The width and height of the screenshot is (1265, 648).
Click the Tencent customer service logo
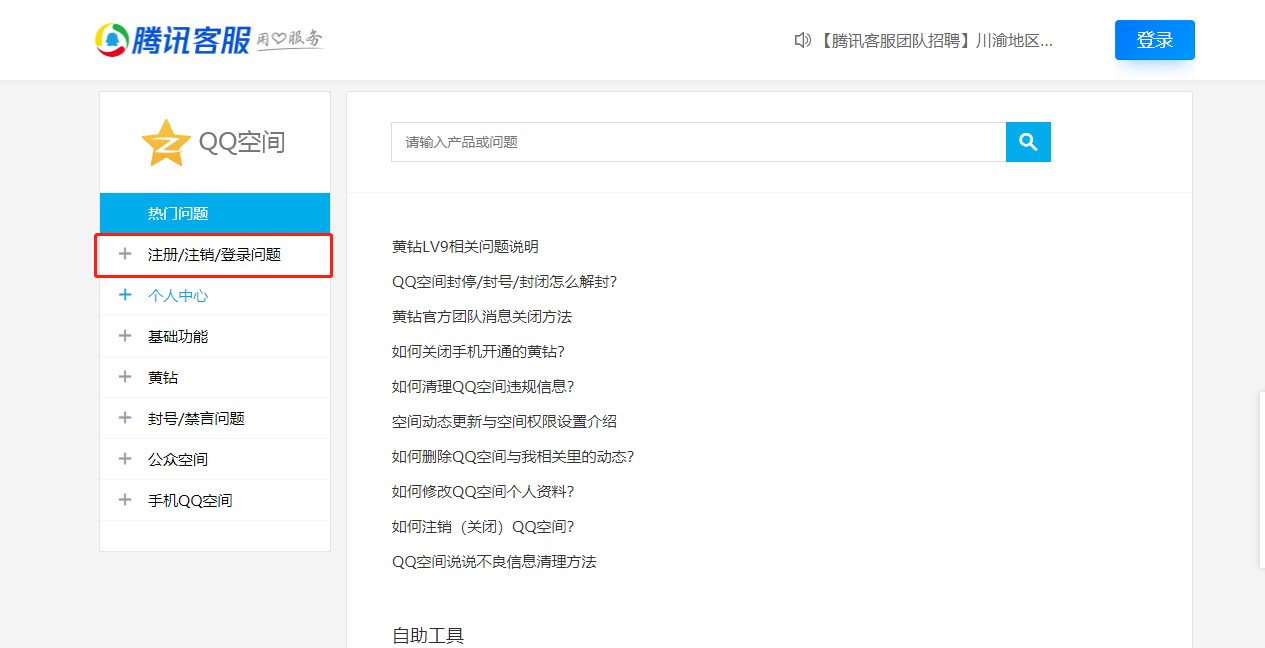tap(172, 39)
